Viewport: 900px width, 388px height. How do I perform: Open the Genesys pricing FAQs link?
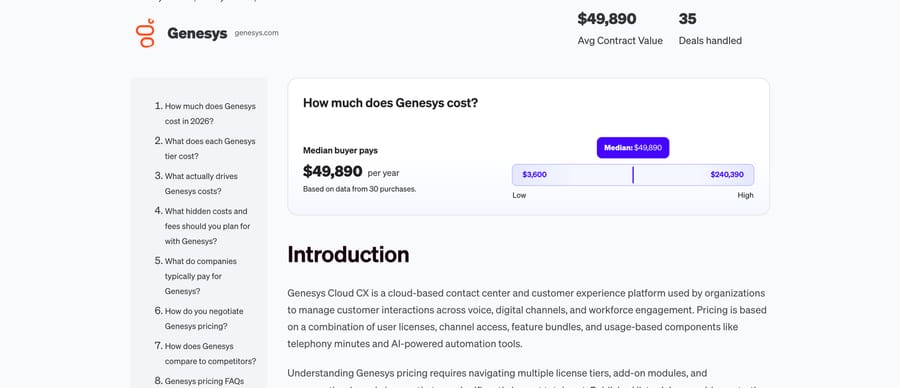(204, 381)
